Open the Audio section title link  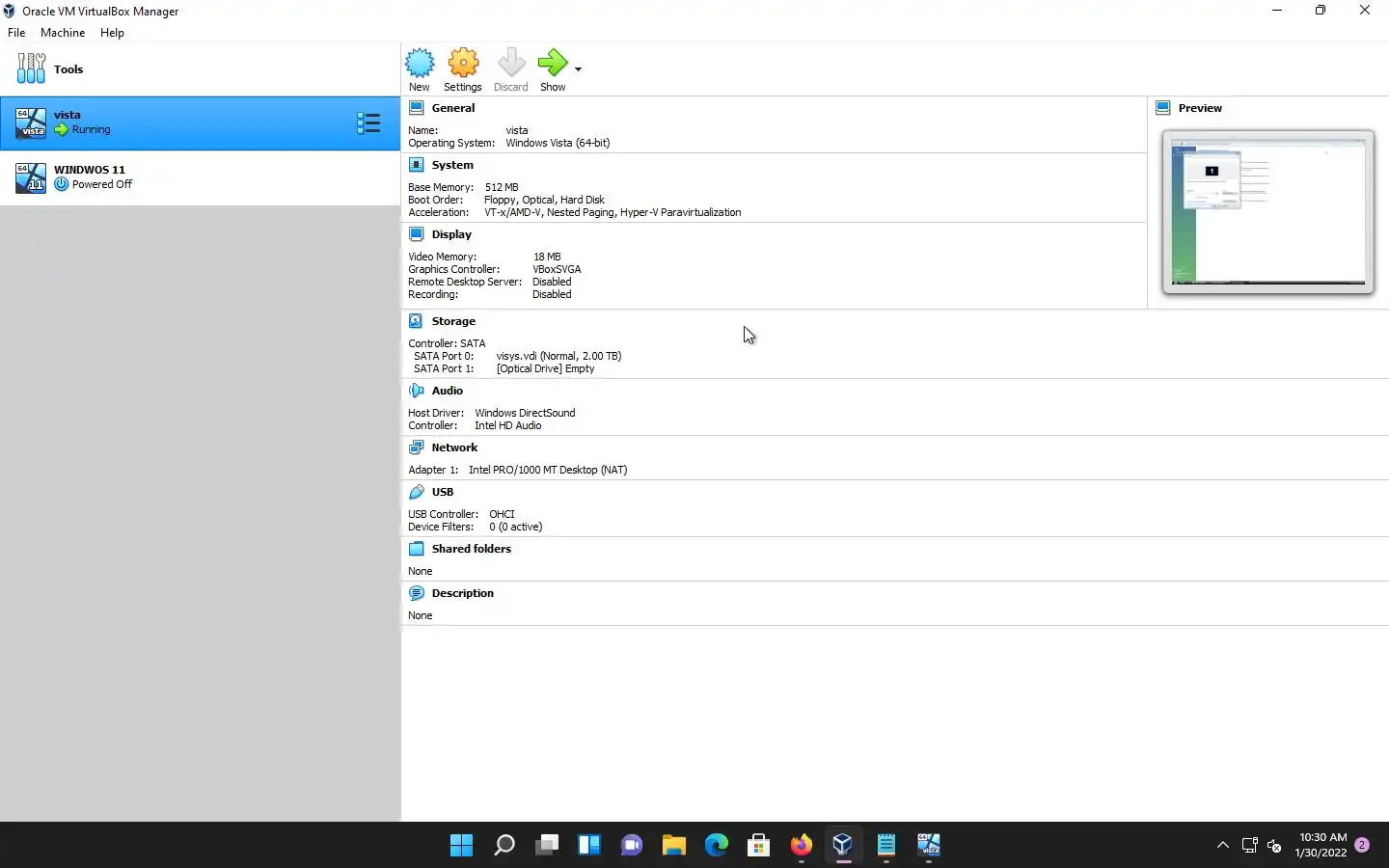pyautogui.click(x=448, y=391)
